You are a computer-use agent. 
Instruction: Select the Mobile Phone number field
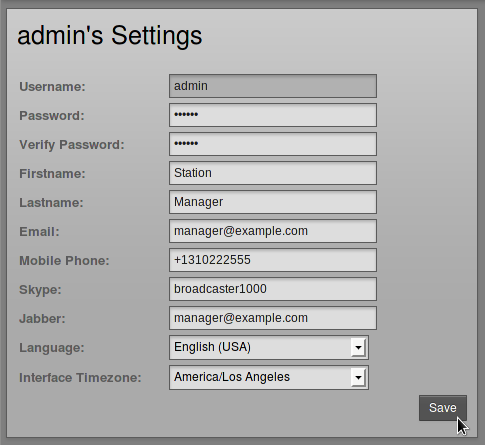pos(273,260)
